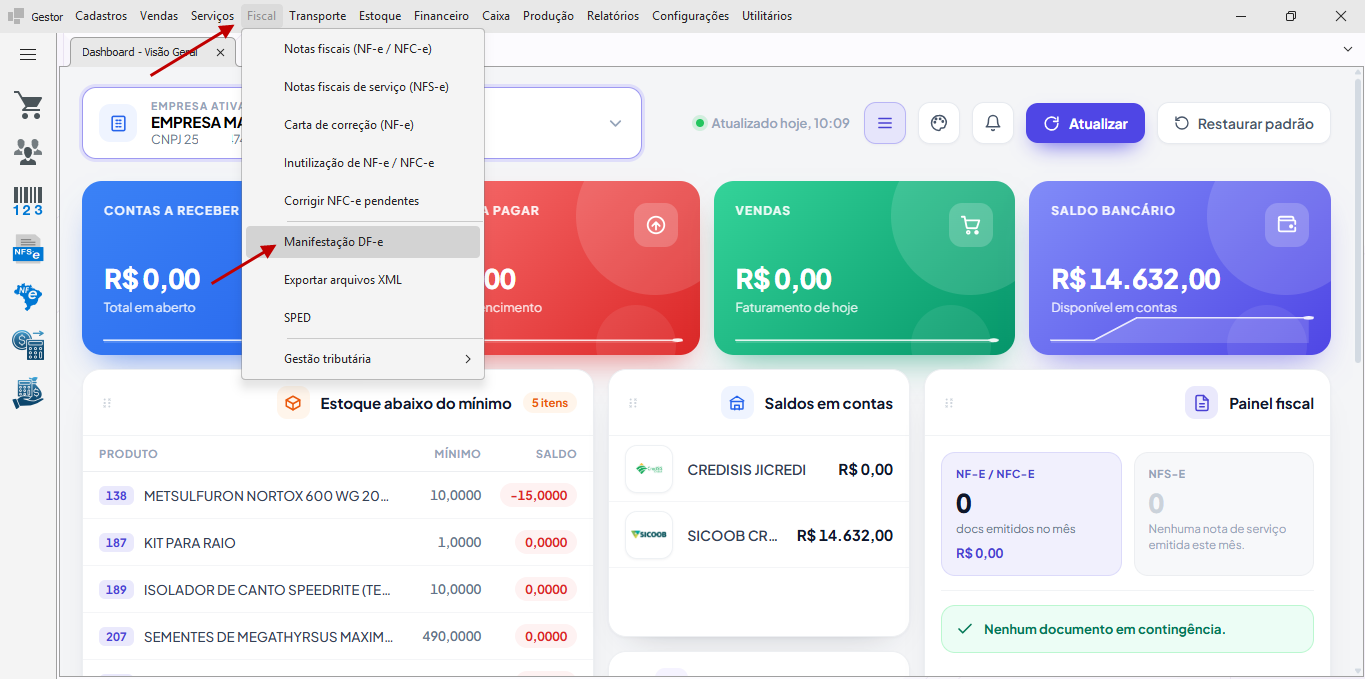Click the CREDISIS bank logo
This screenshot has width=1365, height=679.
[649, 469]
